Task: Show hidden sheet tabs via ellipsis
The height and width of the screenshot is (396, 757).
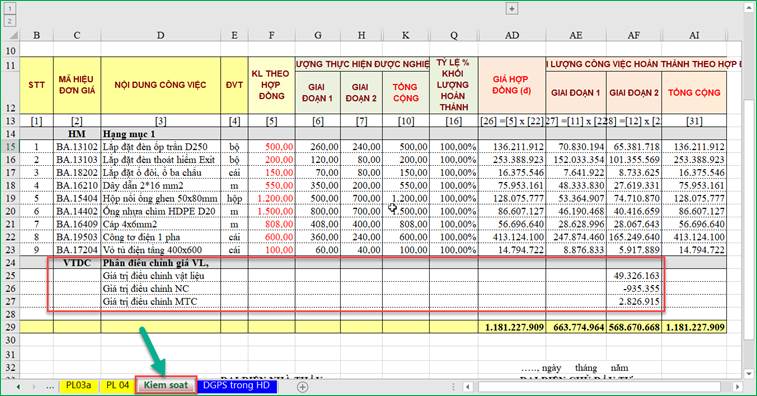Action: (50, 386)
